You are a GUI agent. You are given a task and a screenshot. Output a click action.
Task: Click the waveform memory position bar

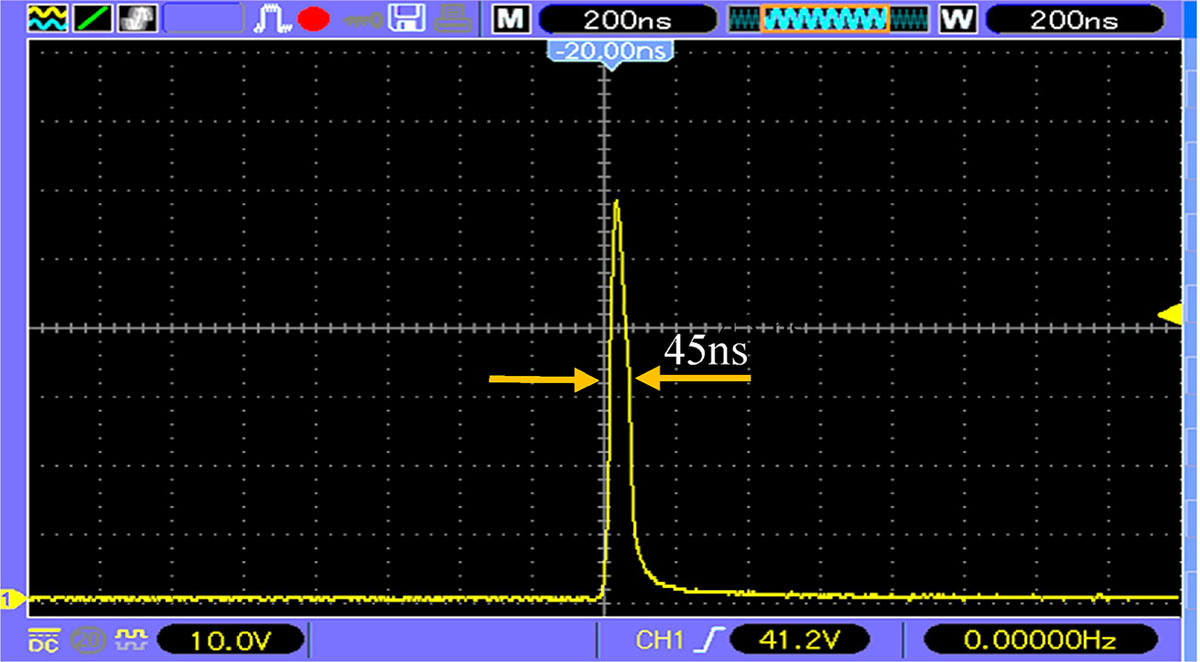[823, 18]
